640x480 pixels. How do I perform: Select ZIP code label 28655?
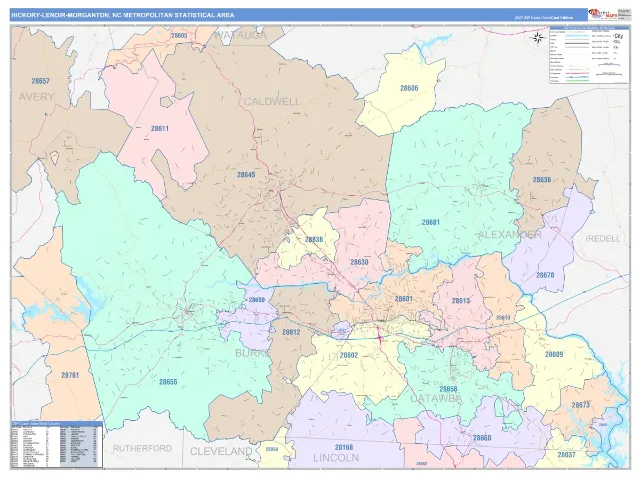[168, 382]
